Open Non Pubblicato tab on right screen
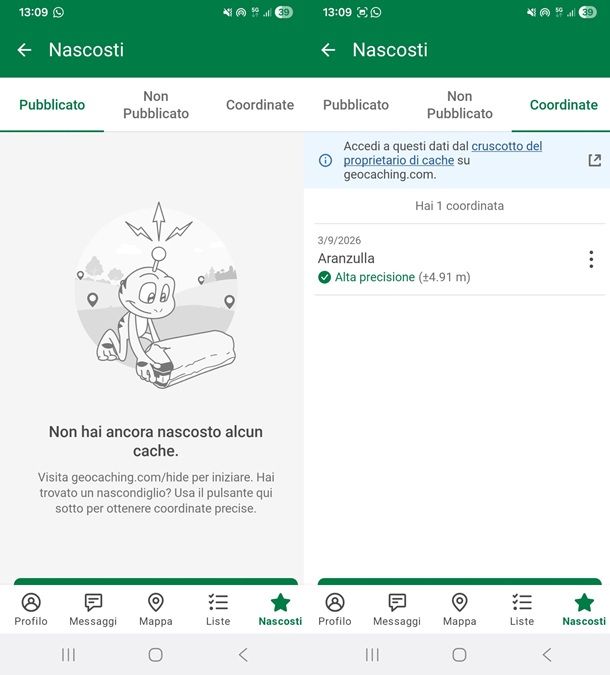The image size is (610, 675). 459,105
